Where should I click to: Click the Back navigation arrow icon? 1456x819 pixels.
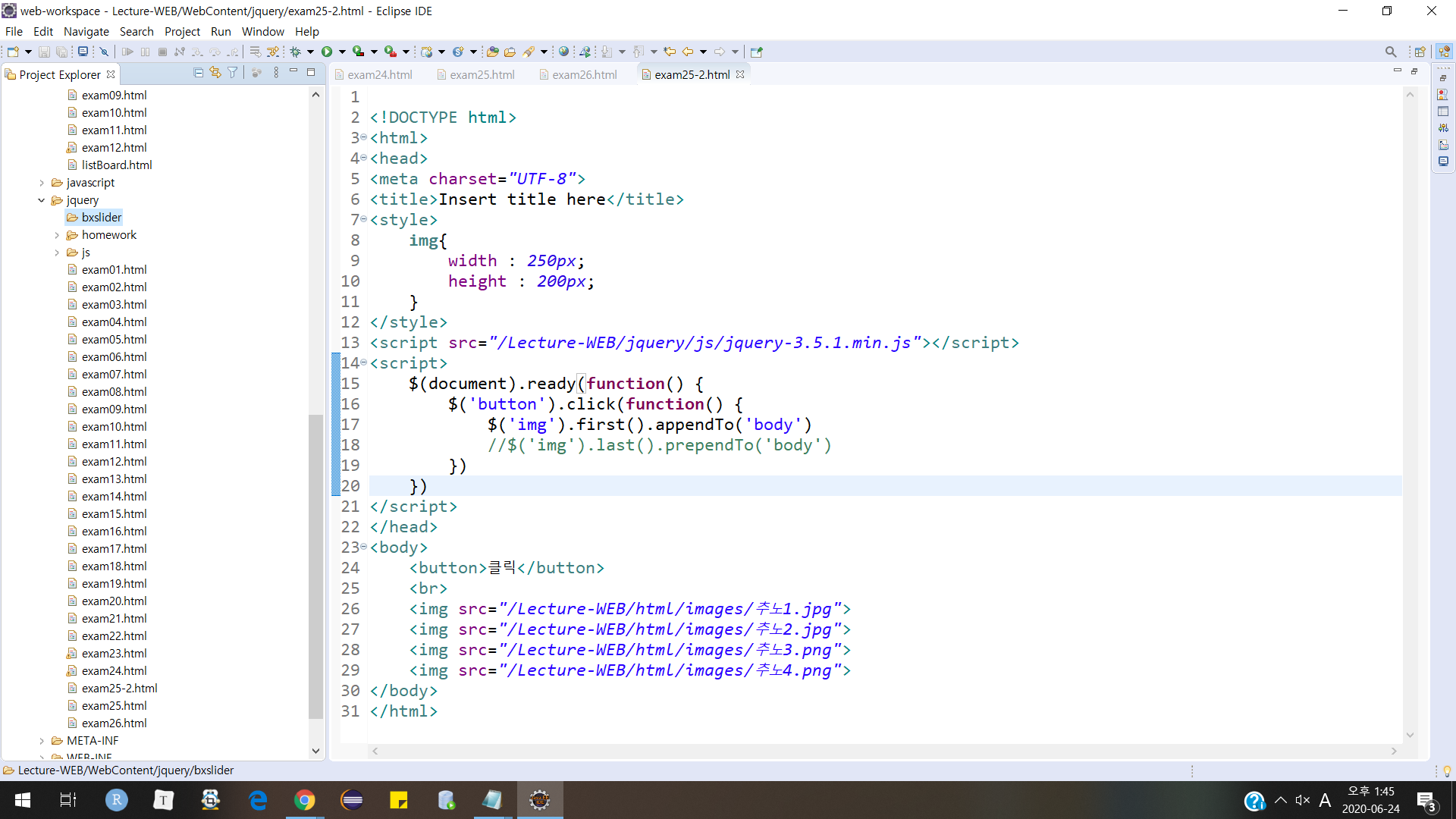click(688, 52)
